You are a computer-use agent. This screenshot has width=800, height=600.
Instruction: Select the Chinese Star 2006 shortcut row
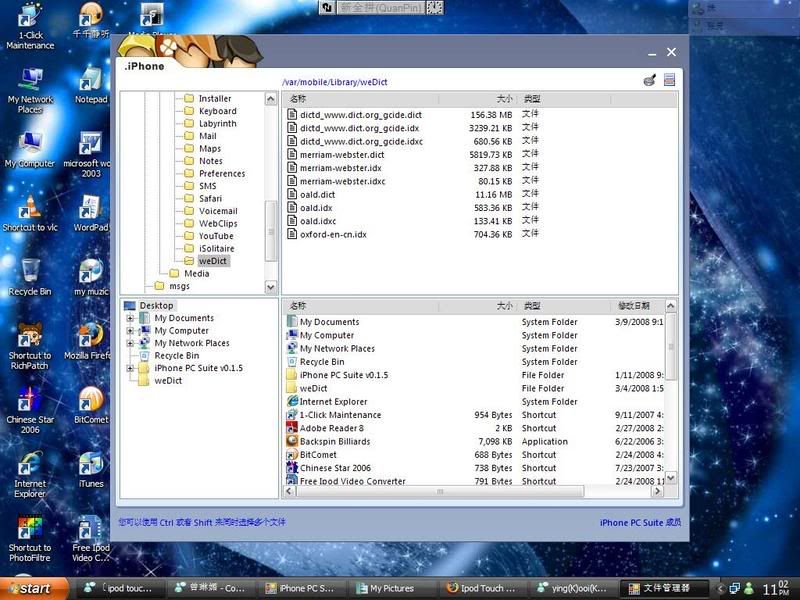474,467
